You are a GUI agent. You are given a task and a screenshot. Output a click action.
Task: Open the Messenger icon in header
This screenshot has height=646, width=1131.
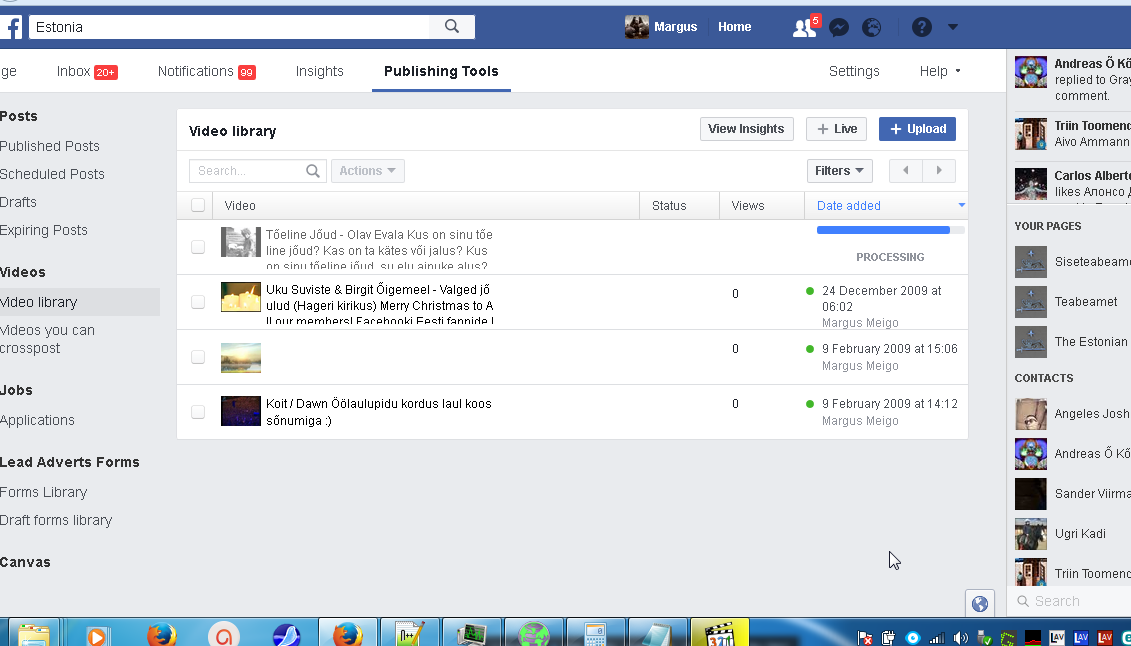[839, 27]
